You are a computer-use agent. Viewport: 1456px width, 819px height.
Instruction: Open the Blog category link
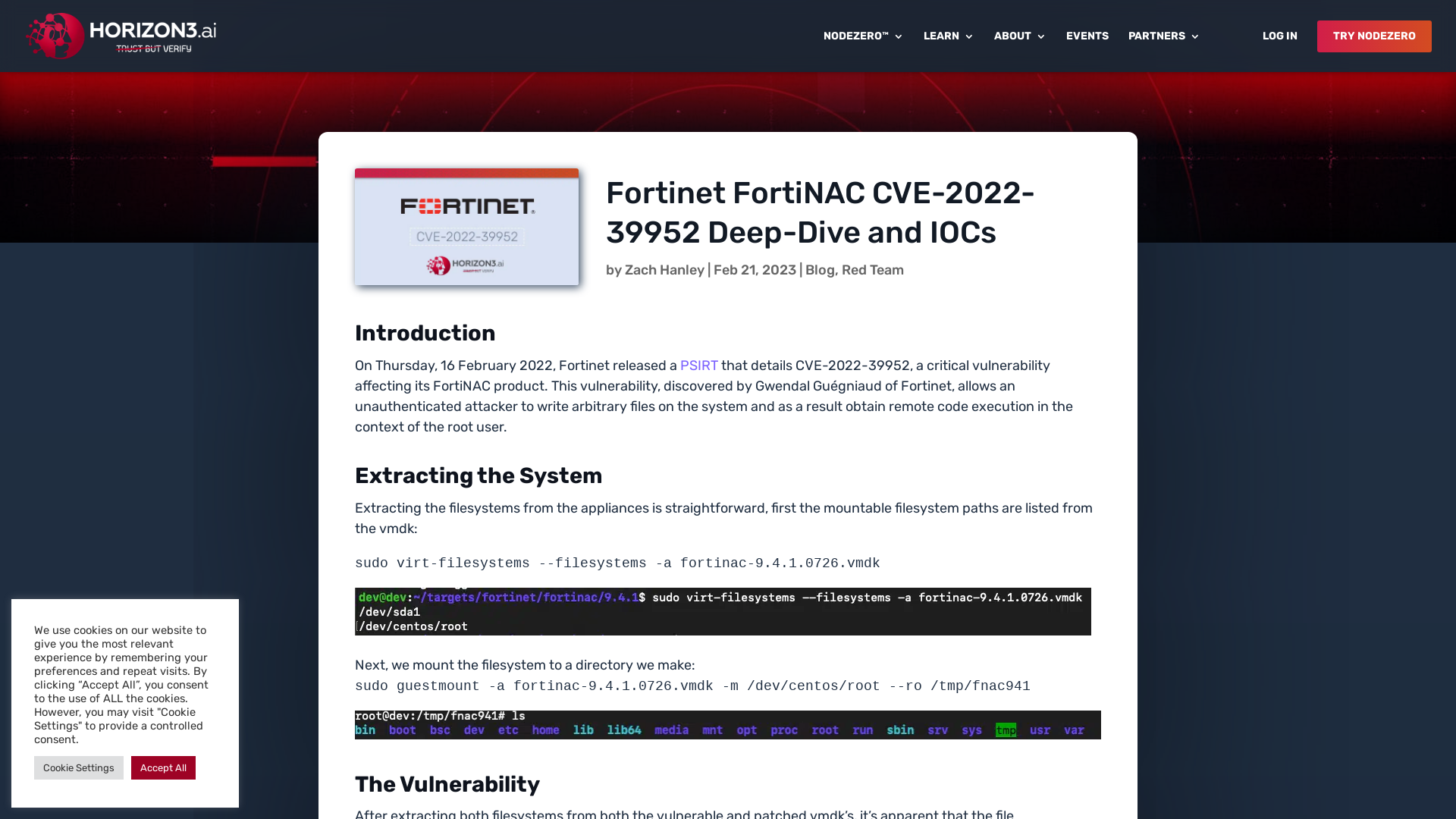tap(820, 270)
